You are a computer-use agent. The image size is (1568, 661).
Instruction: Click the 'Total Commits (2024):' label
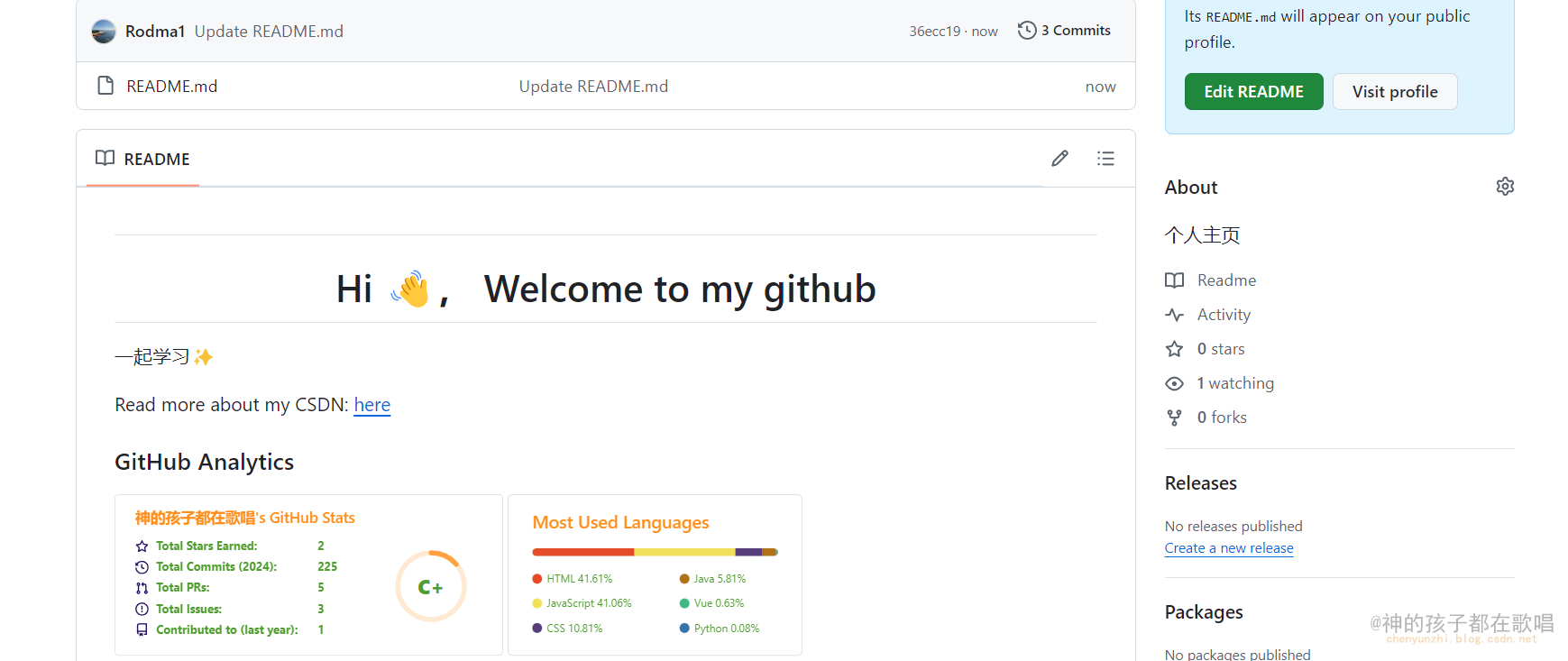pos(216,567)
